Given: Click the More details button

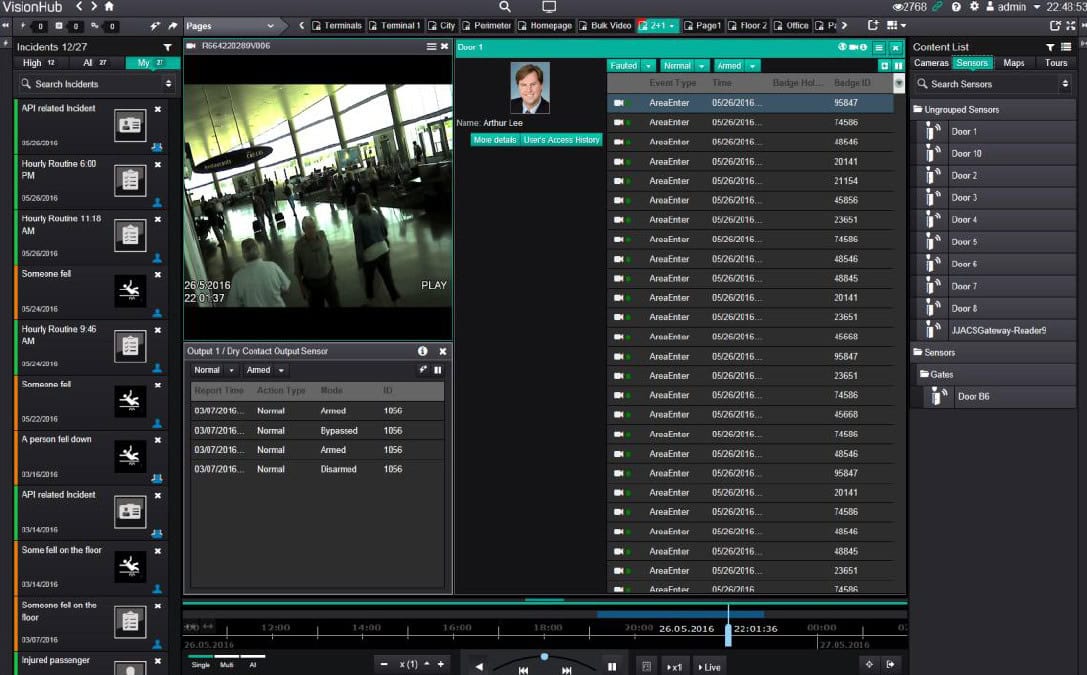Looking at the screenshot, I should [x=495, y=140].
